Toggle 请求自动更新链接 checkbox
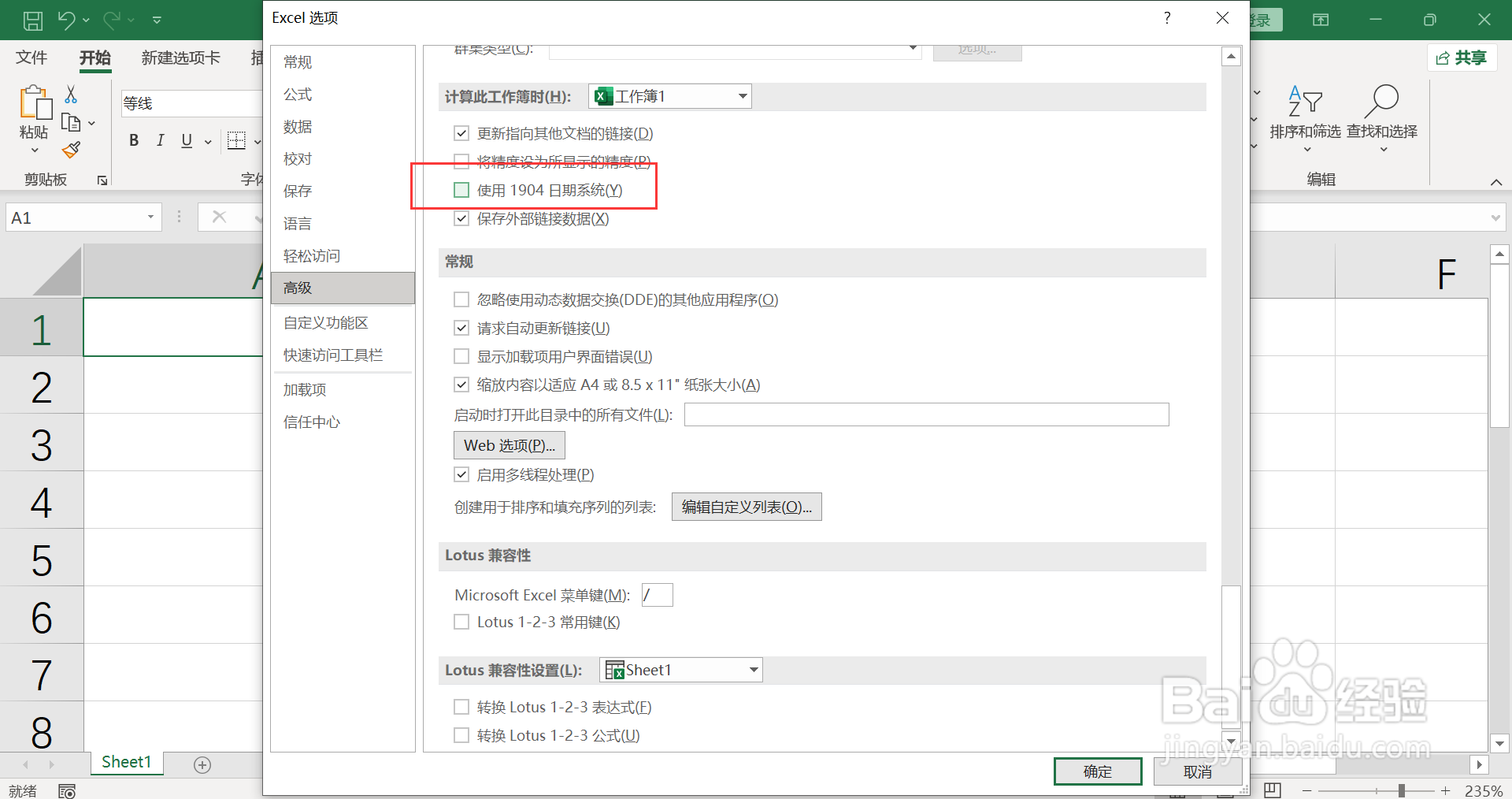This screenshot has width=1512, height=799. (x=461, y=328)
